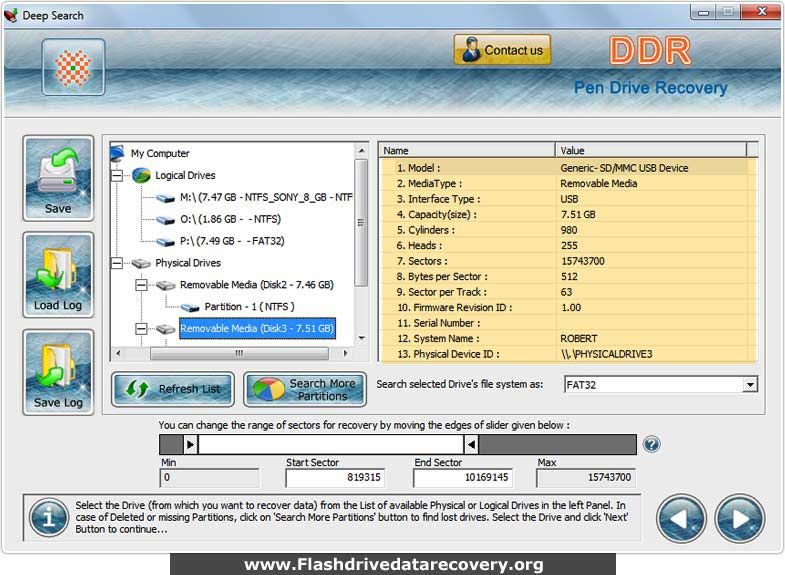Viewport: 785px width, 575px height.
Task: Minimize the Deep Search window
Action: (x=703, y=13)
